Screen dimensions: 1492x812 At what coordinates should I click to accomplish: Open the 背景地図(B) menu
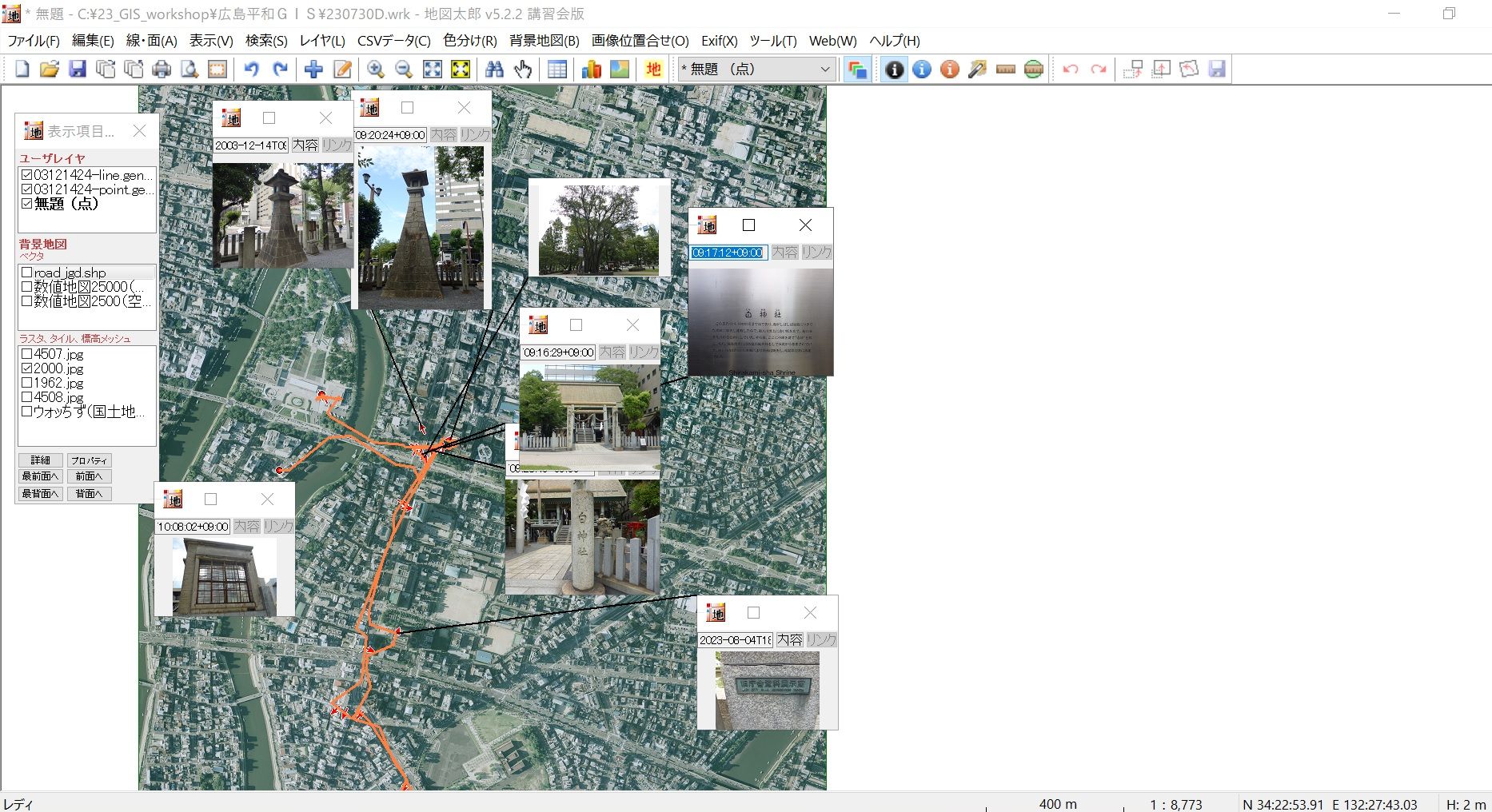544,41
